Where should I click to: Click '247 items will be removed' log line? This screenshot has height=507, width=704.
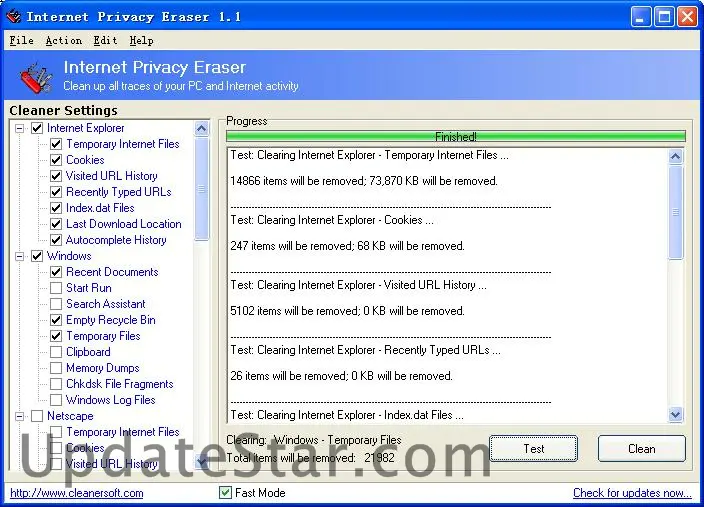click(347, 246)
